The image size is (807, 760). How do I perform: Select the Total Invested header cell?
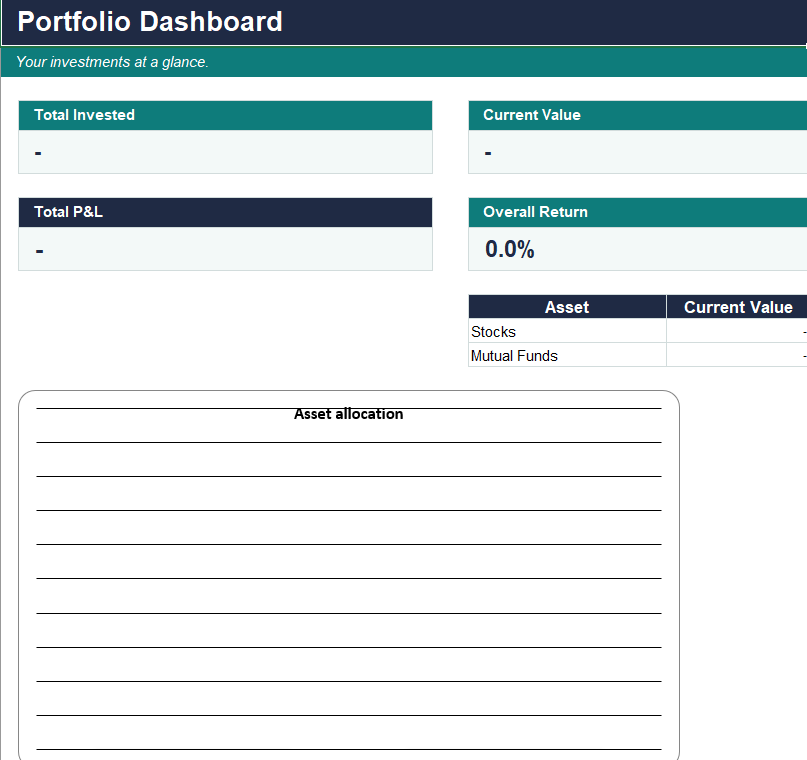225,115
